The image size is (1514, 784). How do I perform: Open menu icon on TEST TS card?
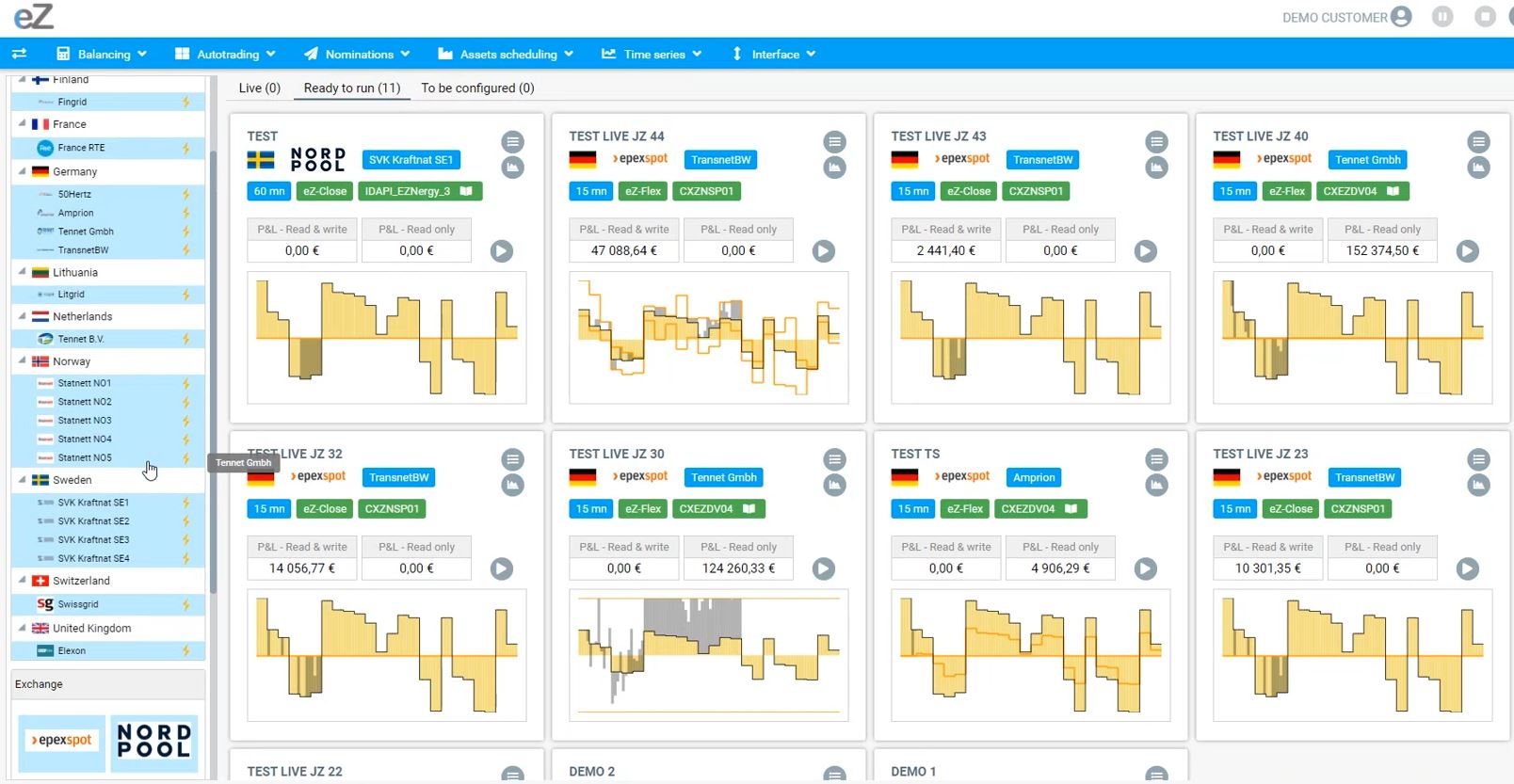pos(1156,459)
